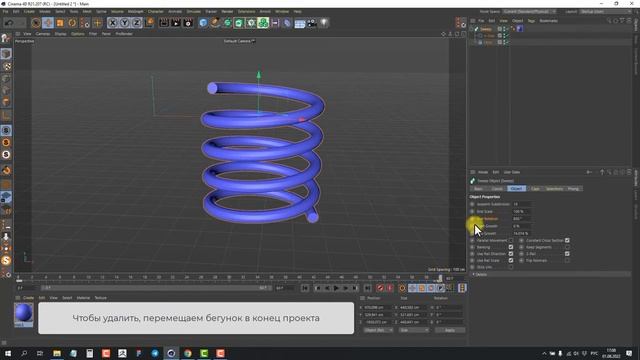Click the coordinate system icon
Image resolution: width=640 pixels, height=360 pixels.
[149, 23]
